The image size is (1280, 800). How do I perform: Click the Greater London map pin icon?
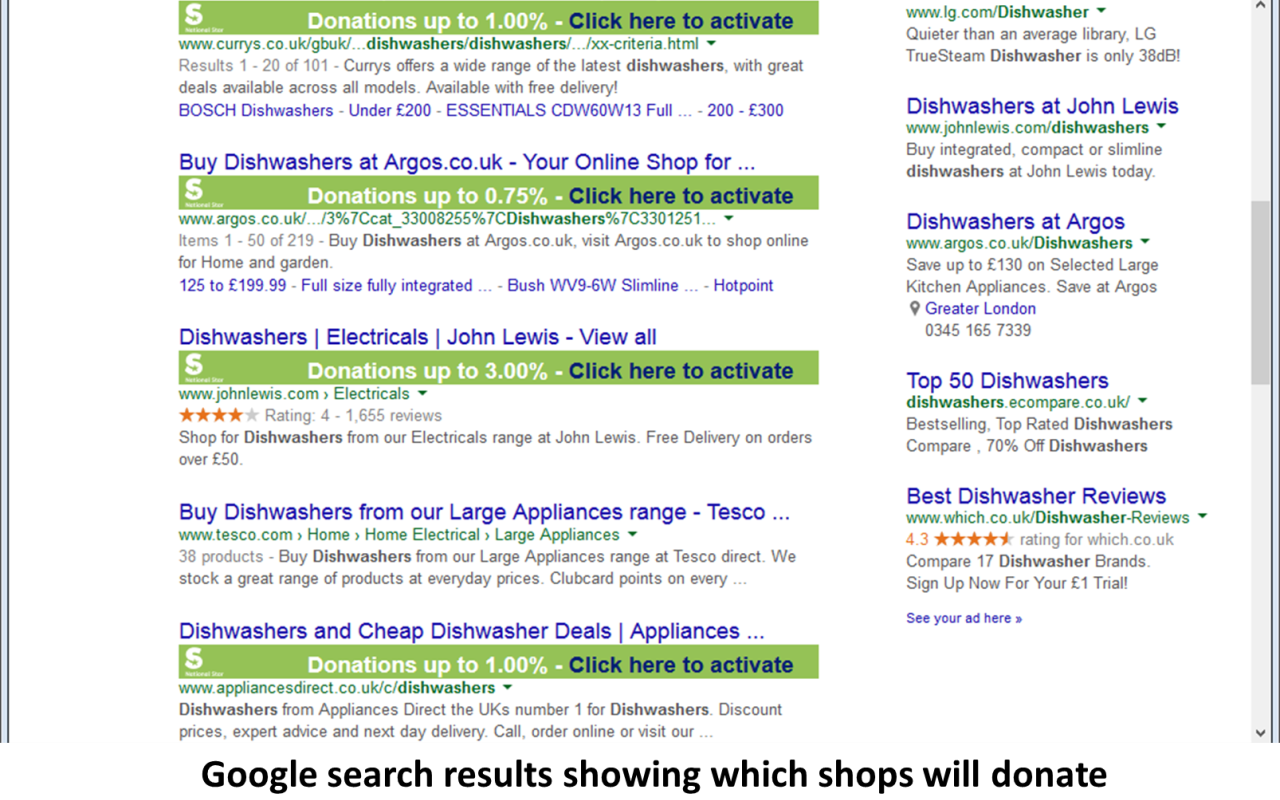point(913,309)
